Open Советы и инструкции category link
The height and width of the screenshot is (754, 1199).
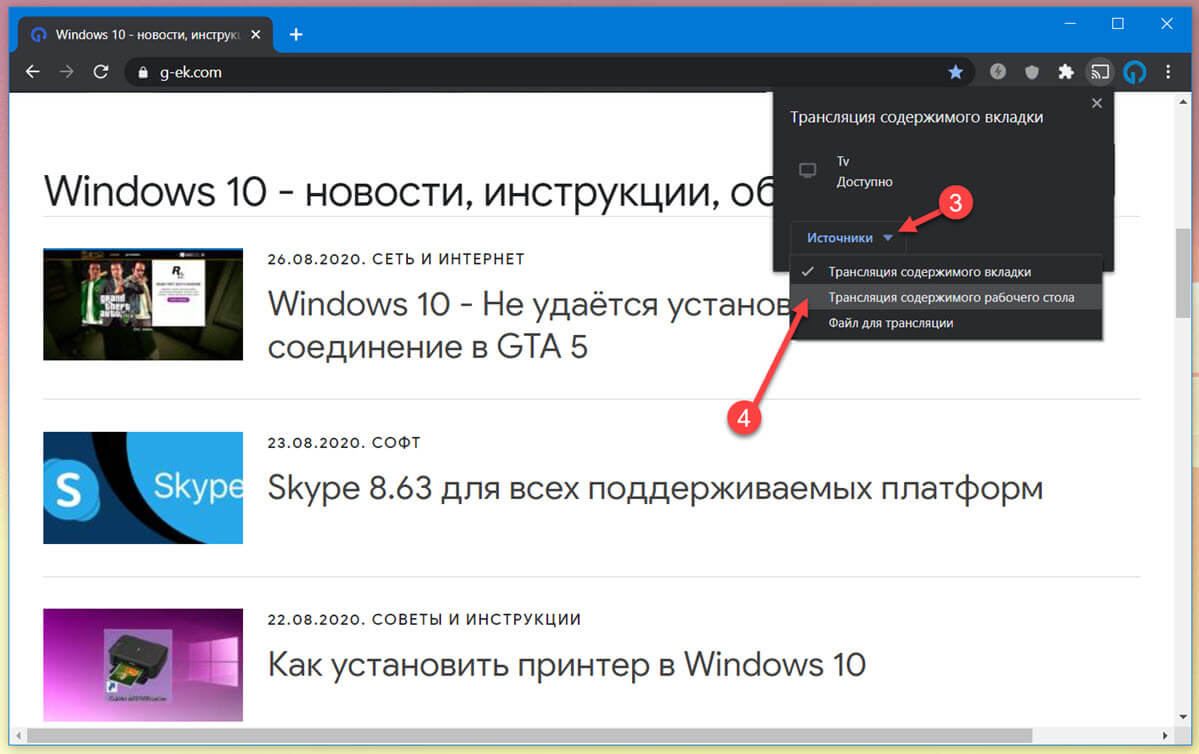pos(476,619)
